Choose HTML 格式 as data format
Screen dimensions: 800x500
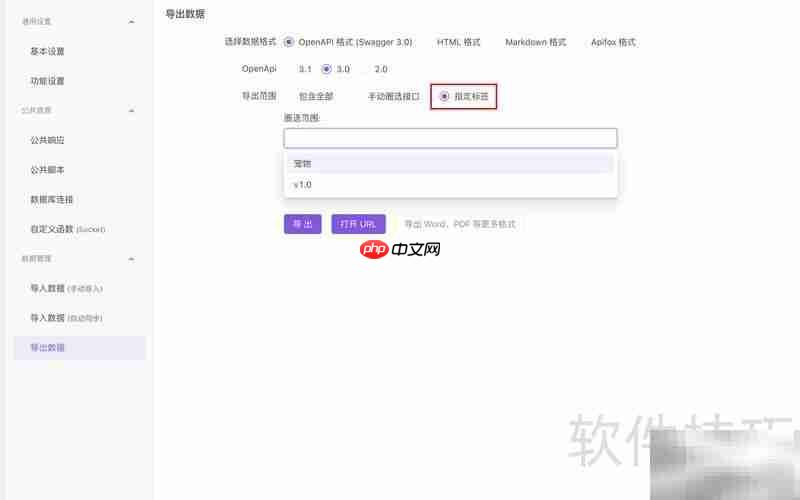[x=458, y=42]
